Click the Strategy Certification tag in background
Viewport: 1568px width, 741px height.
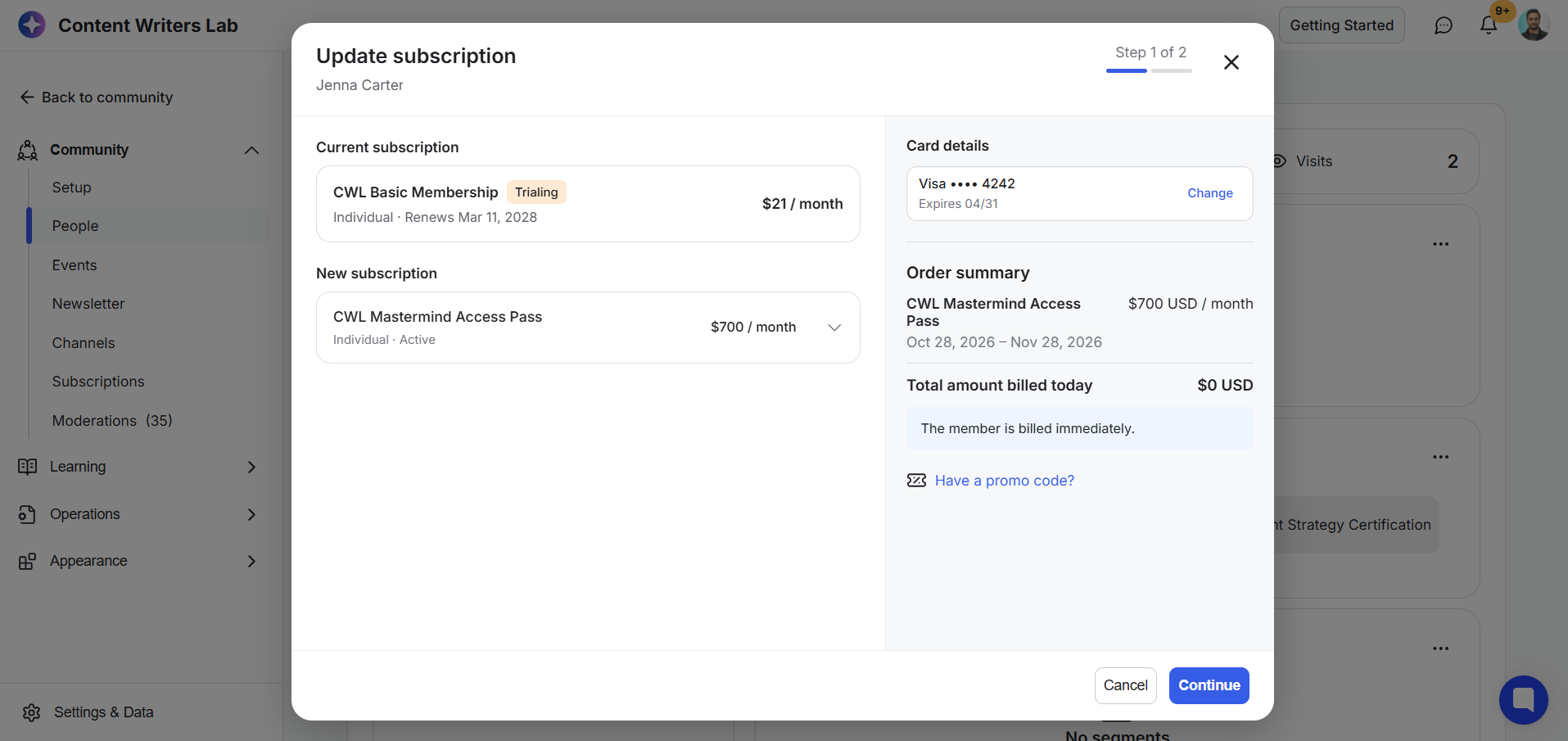1356,525
